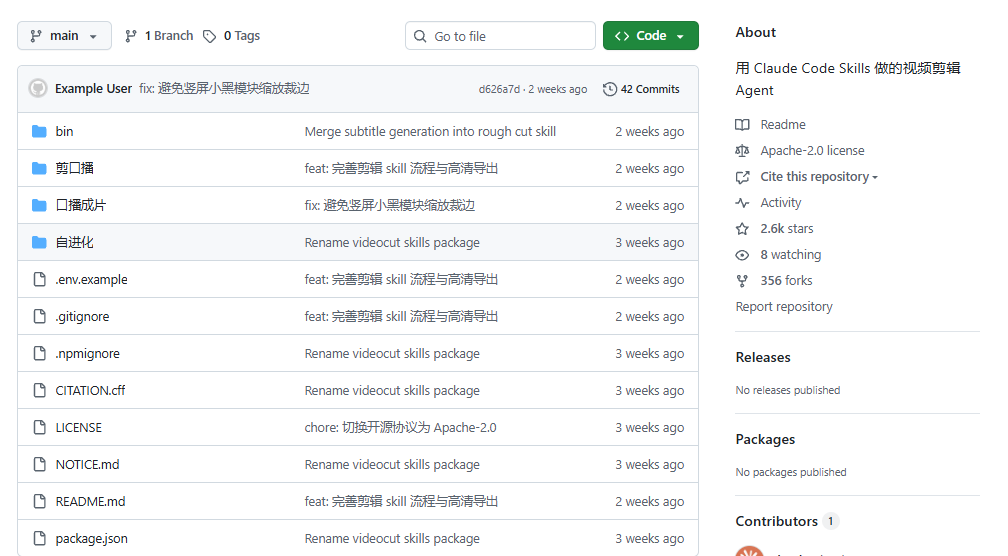Open the main branch selector dropdown
Viewport: 1008px width, 556px height.
click(x=64, y=35)
